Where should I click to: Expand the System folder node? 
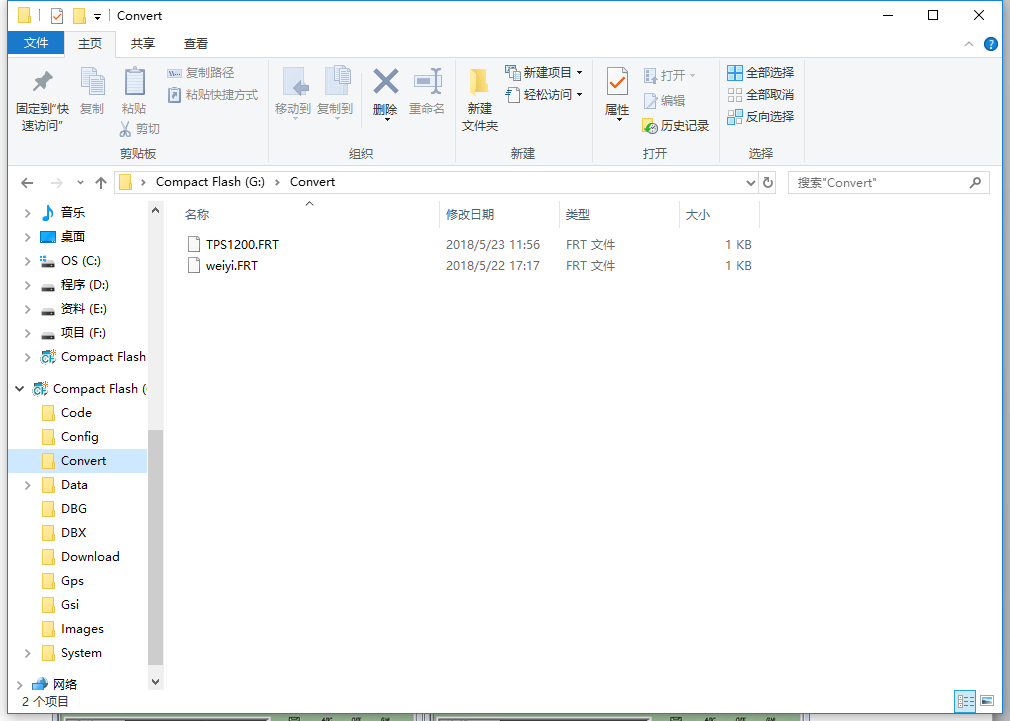pos(27,653)
